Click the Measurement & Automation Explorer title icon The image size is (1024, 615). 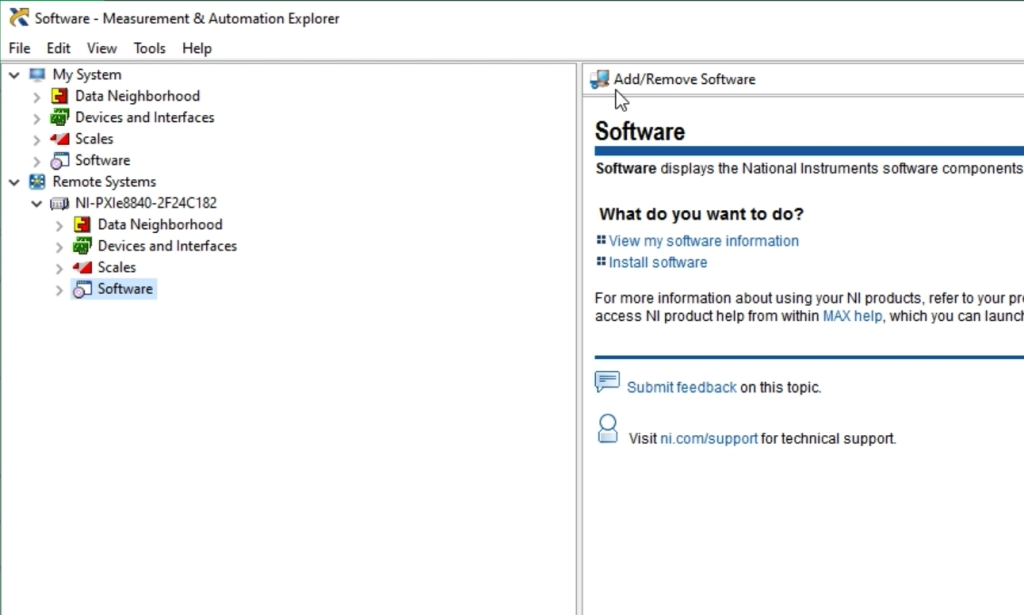[19, 18]
